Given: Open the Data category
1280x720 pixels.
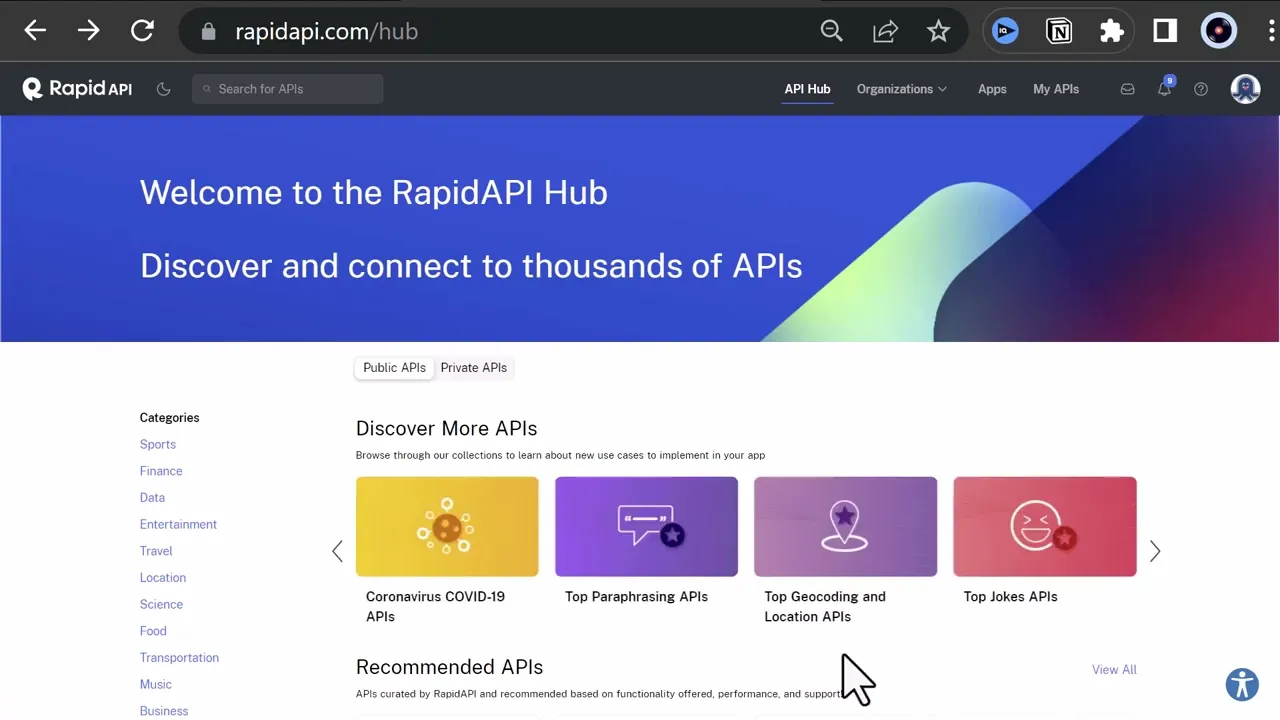Looking at the screenshot, I should click(152, 498).
